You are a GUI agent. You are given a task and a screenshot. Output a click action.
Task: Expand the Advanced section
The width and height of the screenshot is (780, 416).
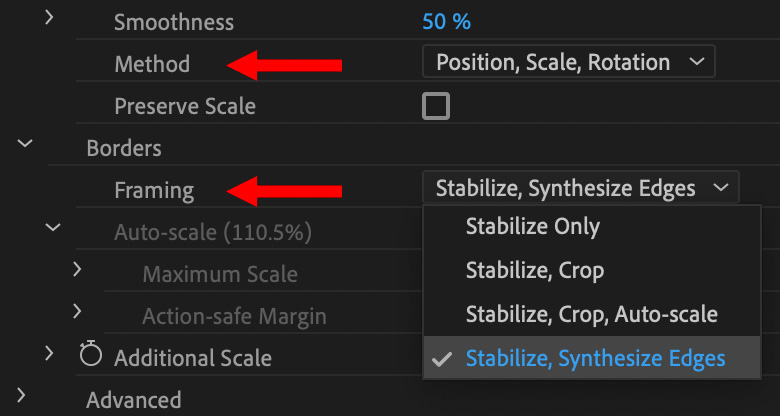point(23,396)
